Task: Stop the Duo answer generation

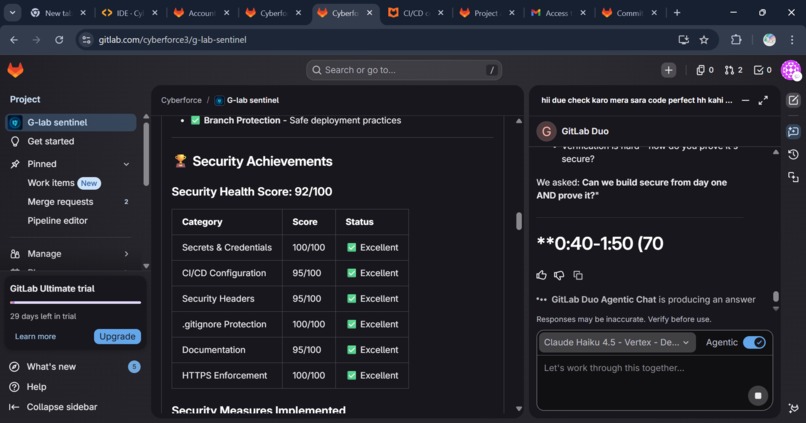Action: [x=758, y=396]
